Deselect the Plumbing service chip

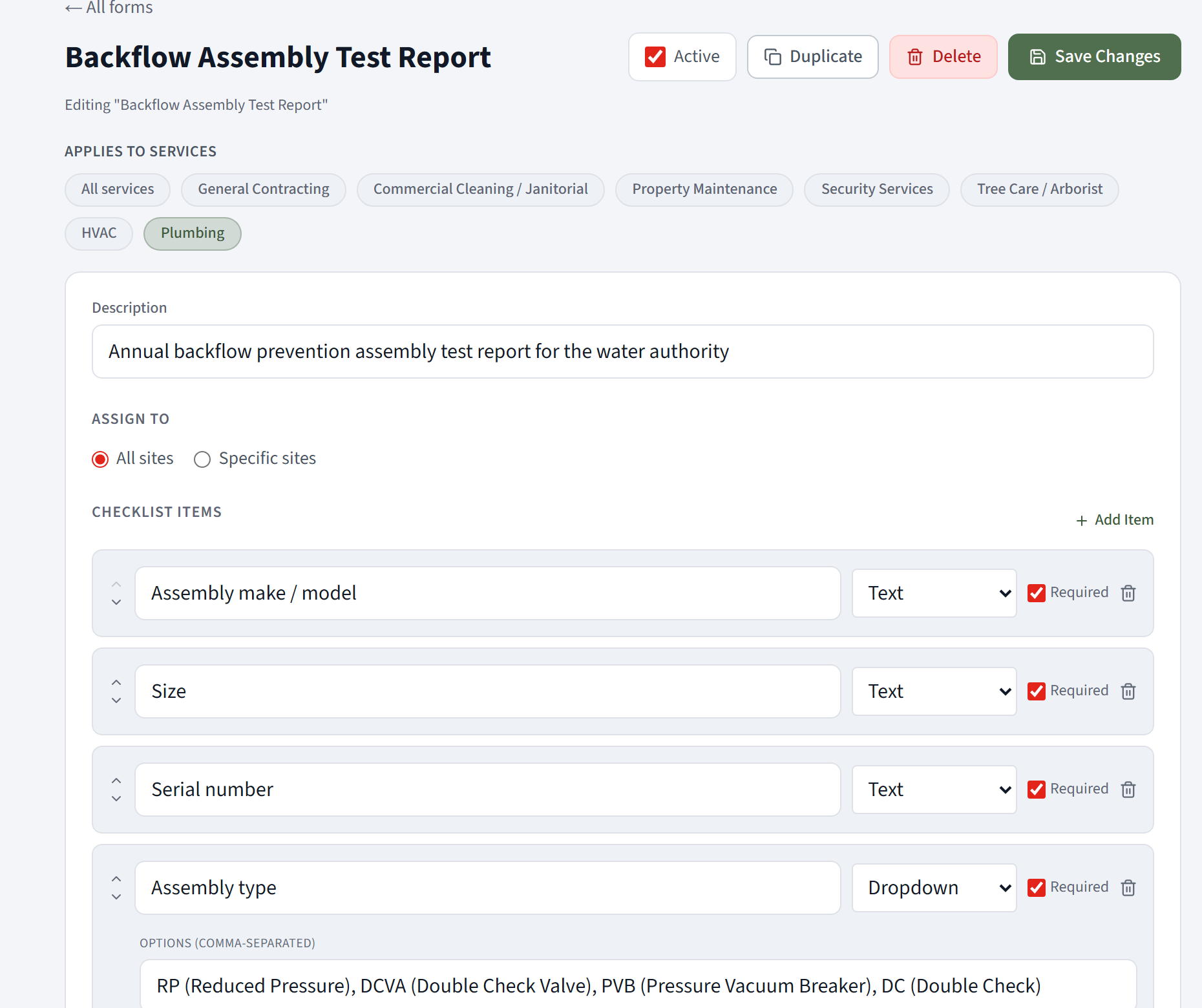193,233
